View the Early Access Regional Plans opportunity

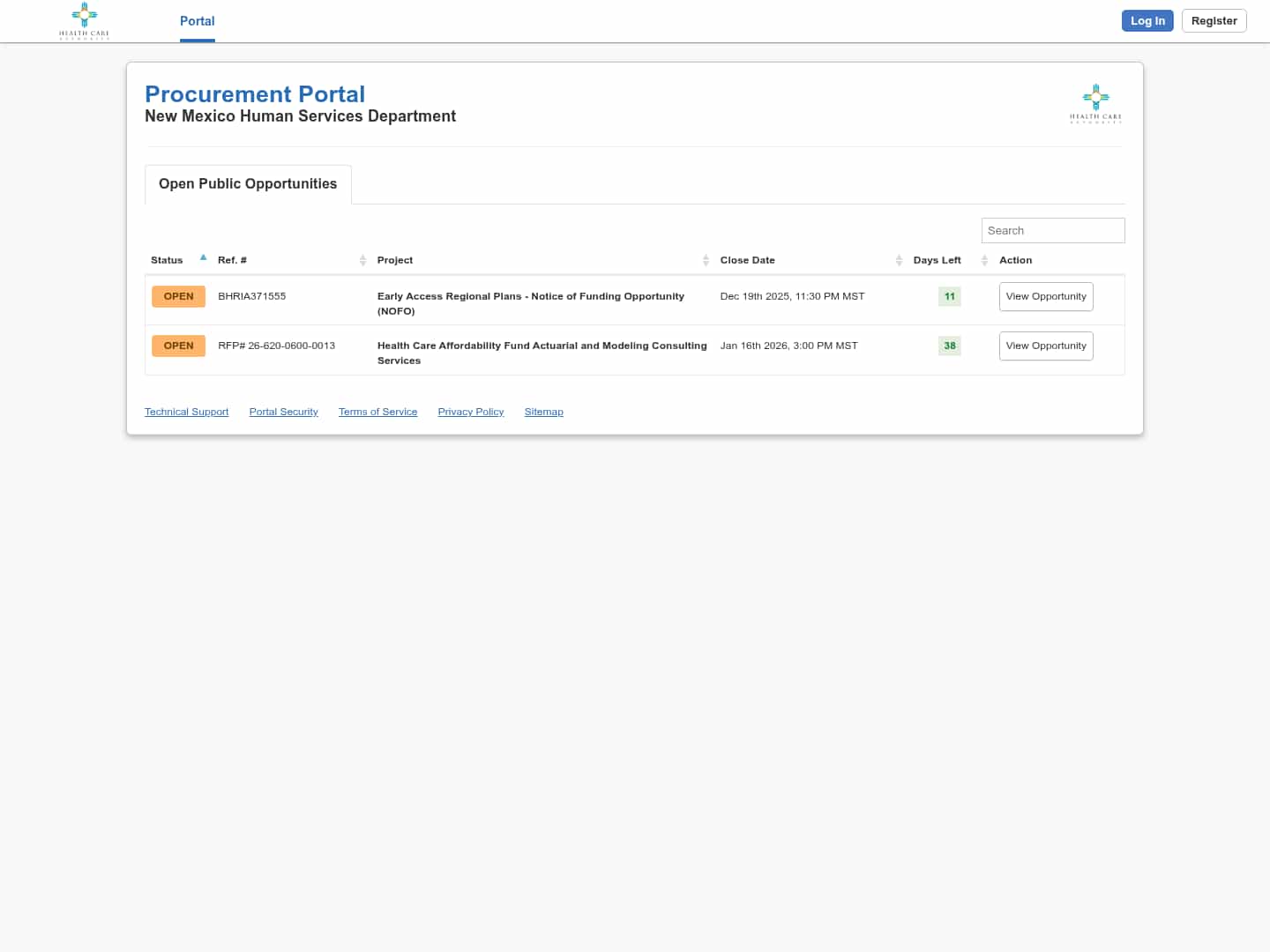[1045, 297]
